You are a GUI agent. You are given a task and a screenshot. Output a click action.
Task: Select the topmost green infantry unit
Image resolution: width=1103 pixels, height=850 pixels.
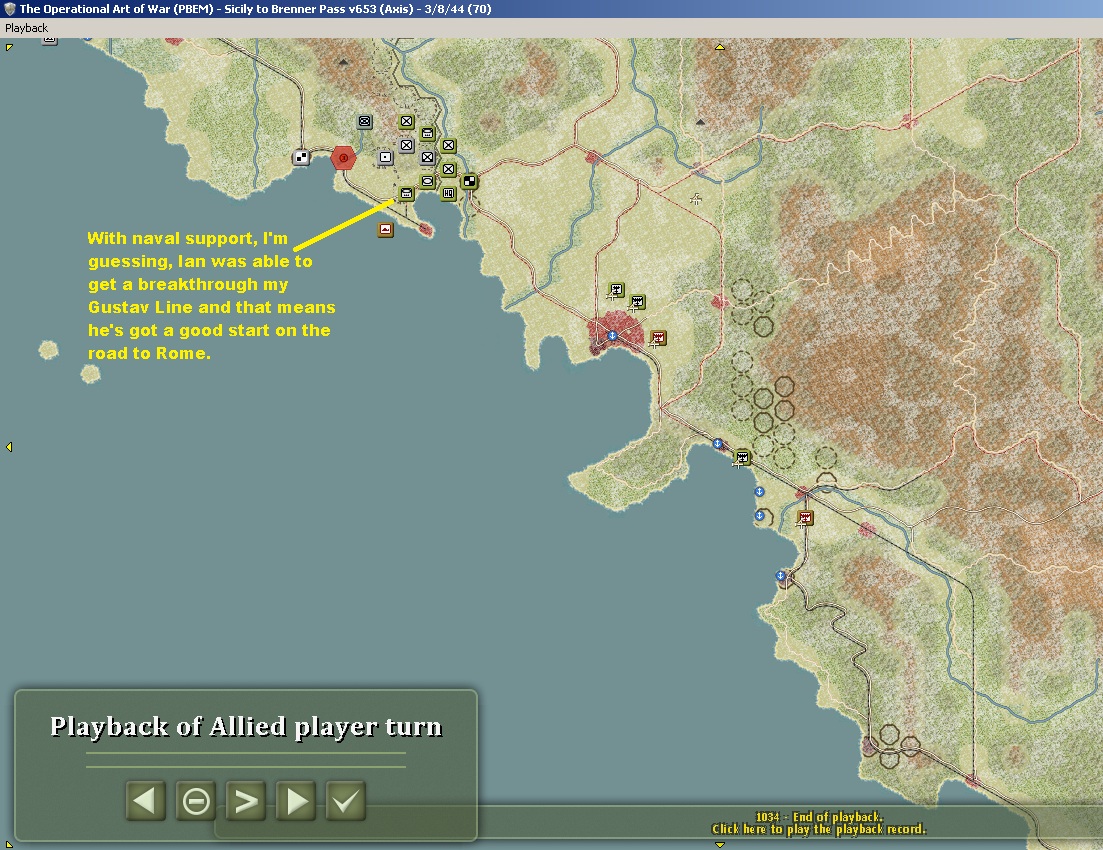pyautogui.click(x=407, y=122)
